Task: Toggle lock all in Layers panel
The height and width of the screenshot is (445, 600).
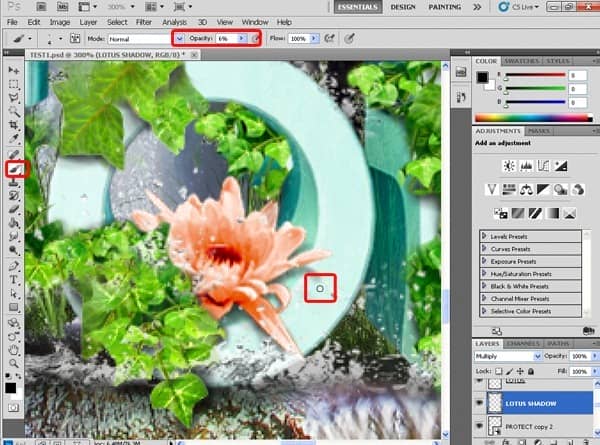Action: [x=531, y=371]
